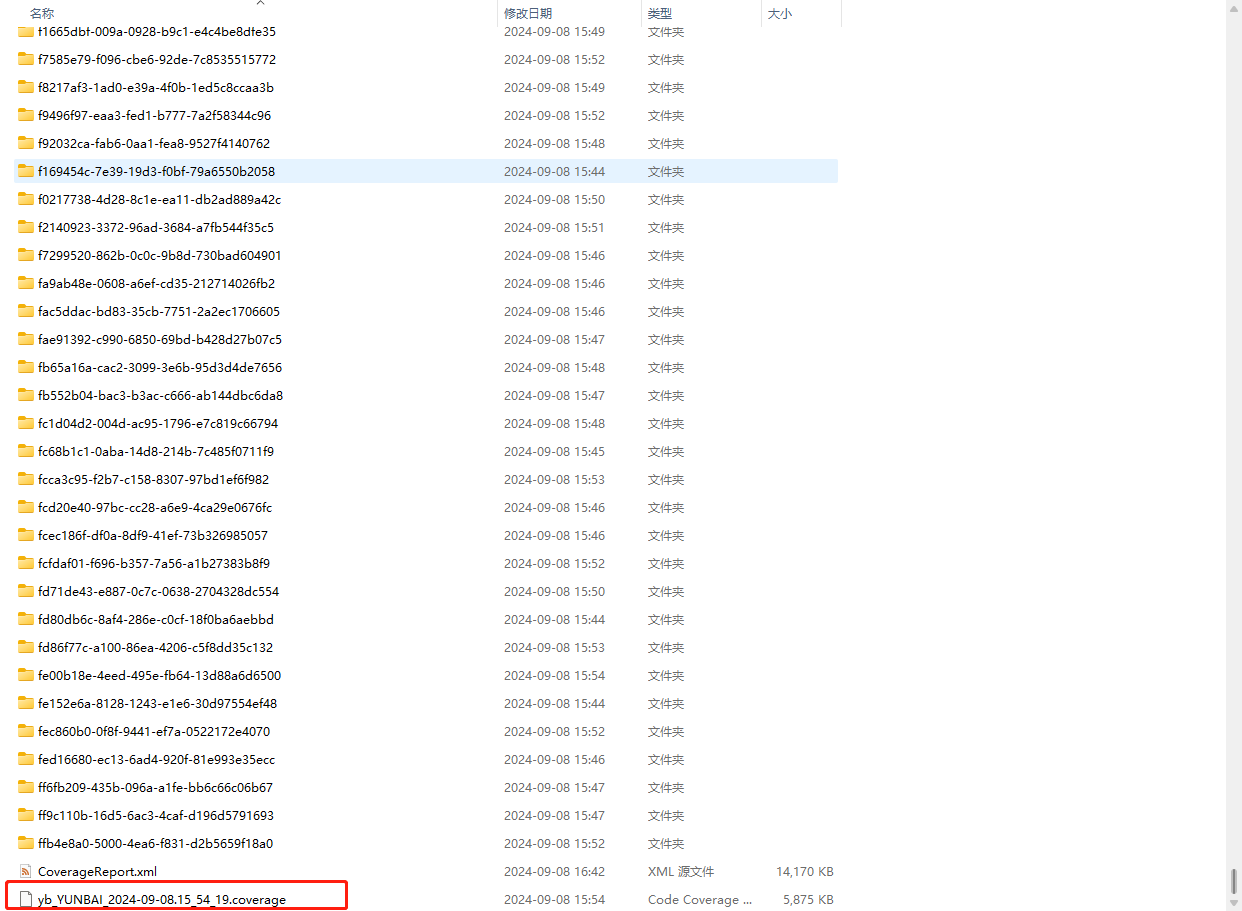Viewport: 1242px width, 911px height.
Task: Click folder icon of fe00b18e-4eed-495e-fb64-13d88a6d6500
Action: point(26,675)
